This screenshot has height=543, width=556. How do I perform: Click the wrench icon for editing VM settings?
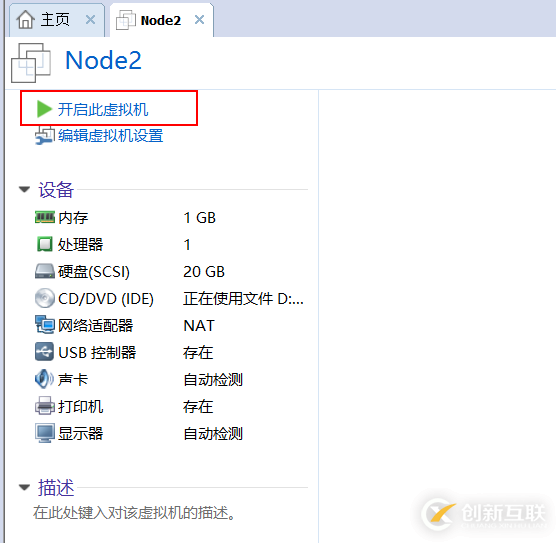(45, 136)
